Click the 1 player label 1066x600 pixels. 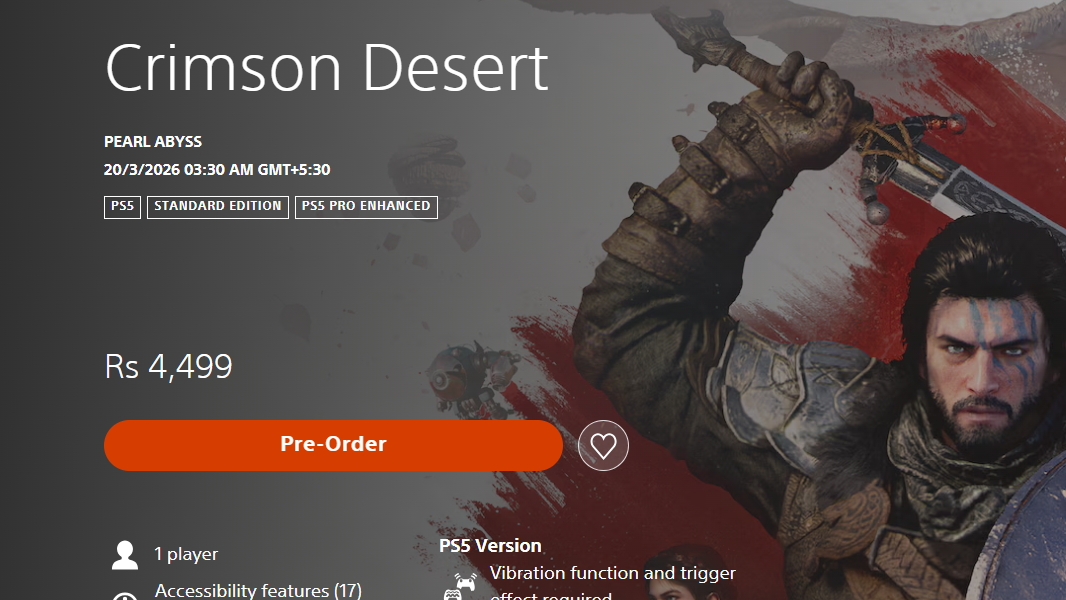point(186,554)
